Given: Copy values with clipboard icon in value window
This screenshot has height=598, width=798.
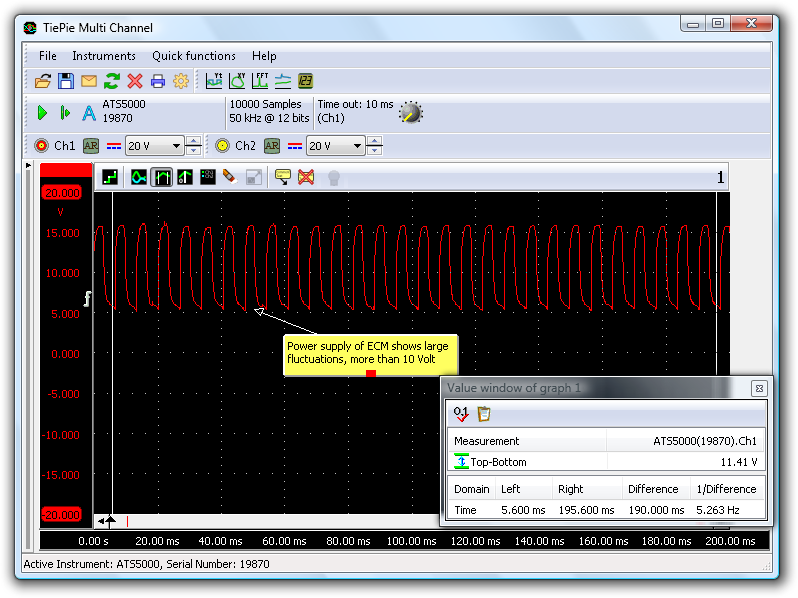Looking at the screenshot, I should point(484,414).
